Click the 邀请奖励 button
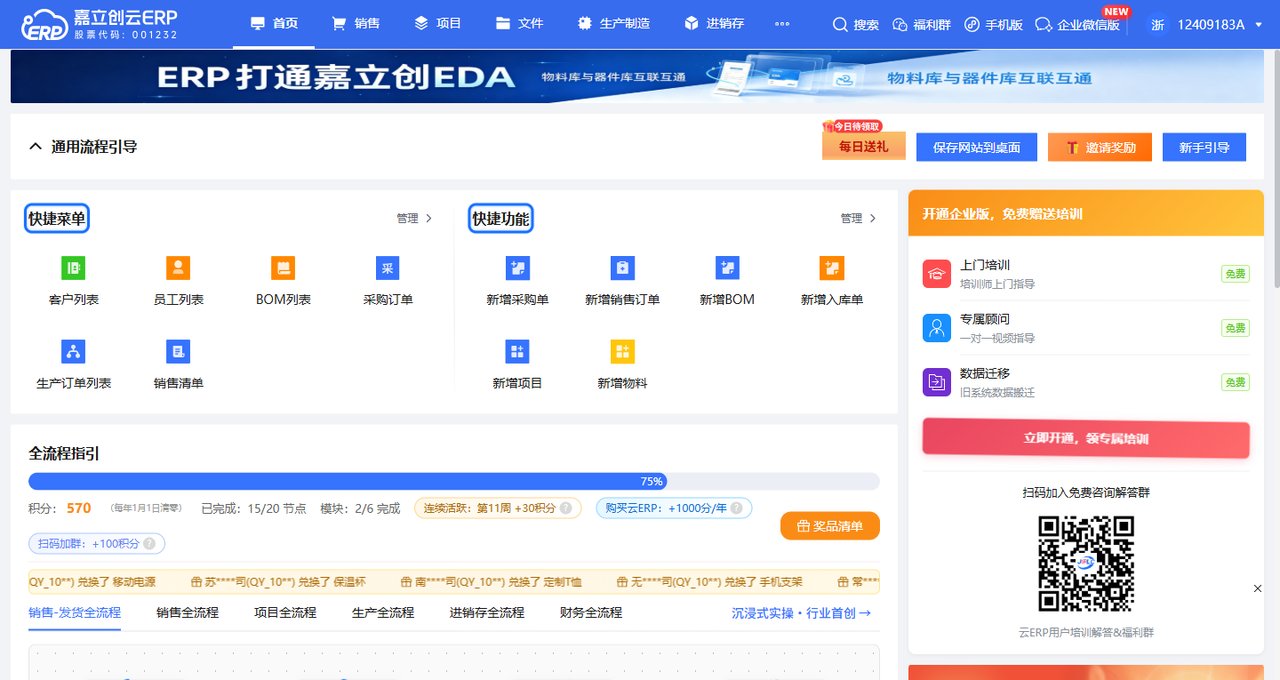 coord(1099,147)
